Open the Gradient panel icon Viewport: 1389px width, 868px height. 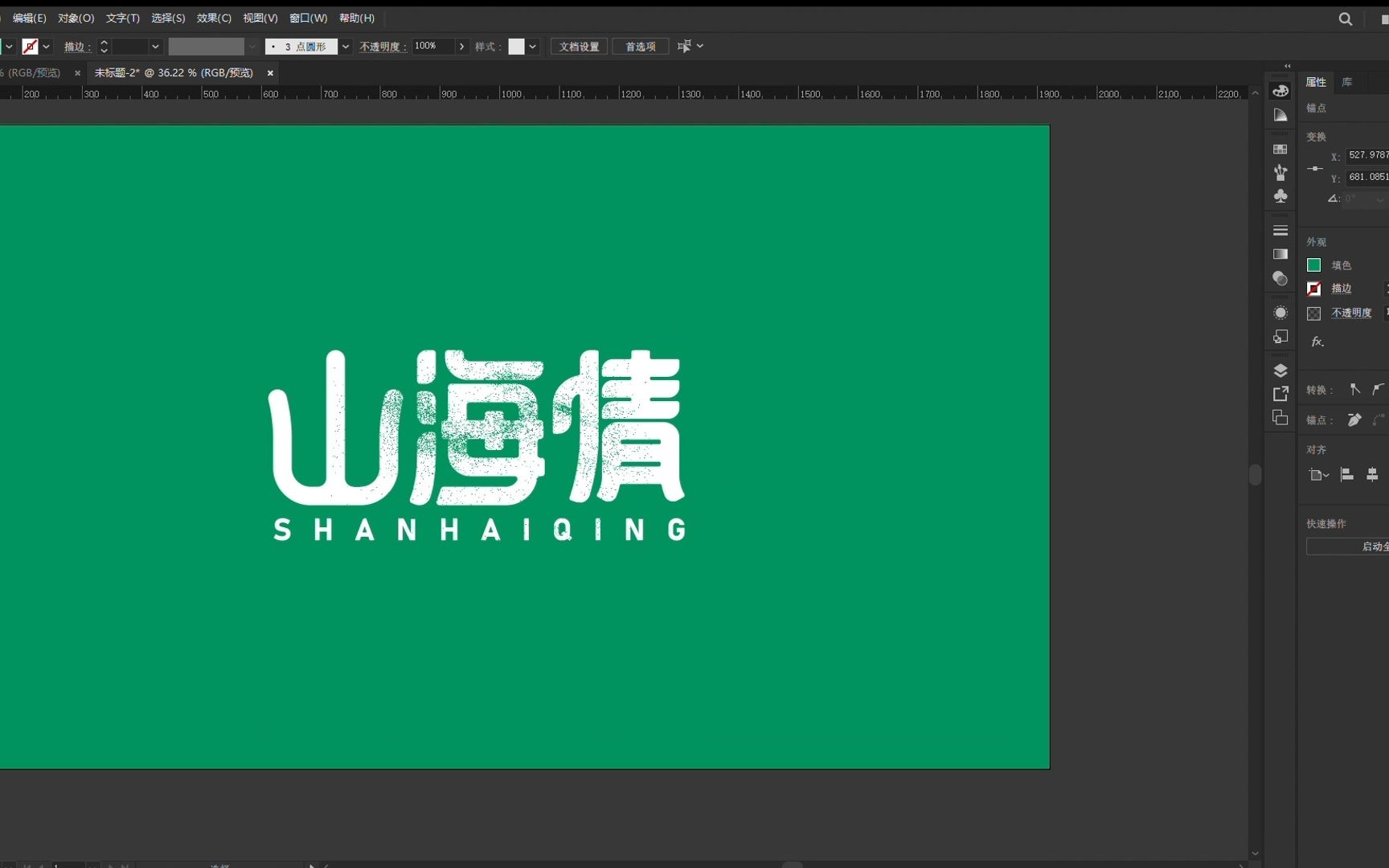point(1280,254)
